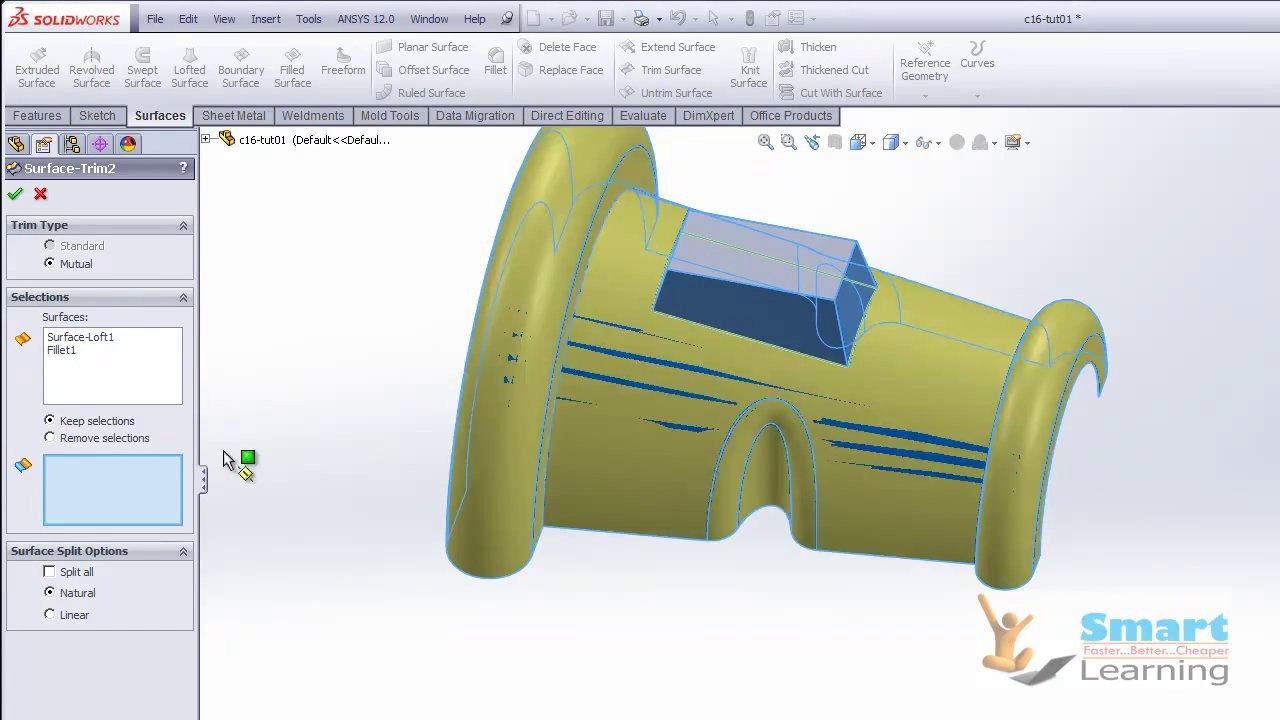Open the ConfigurationManager tab icon

[x=72, y=144]
